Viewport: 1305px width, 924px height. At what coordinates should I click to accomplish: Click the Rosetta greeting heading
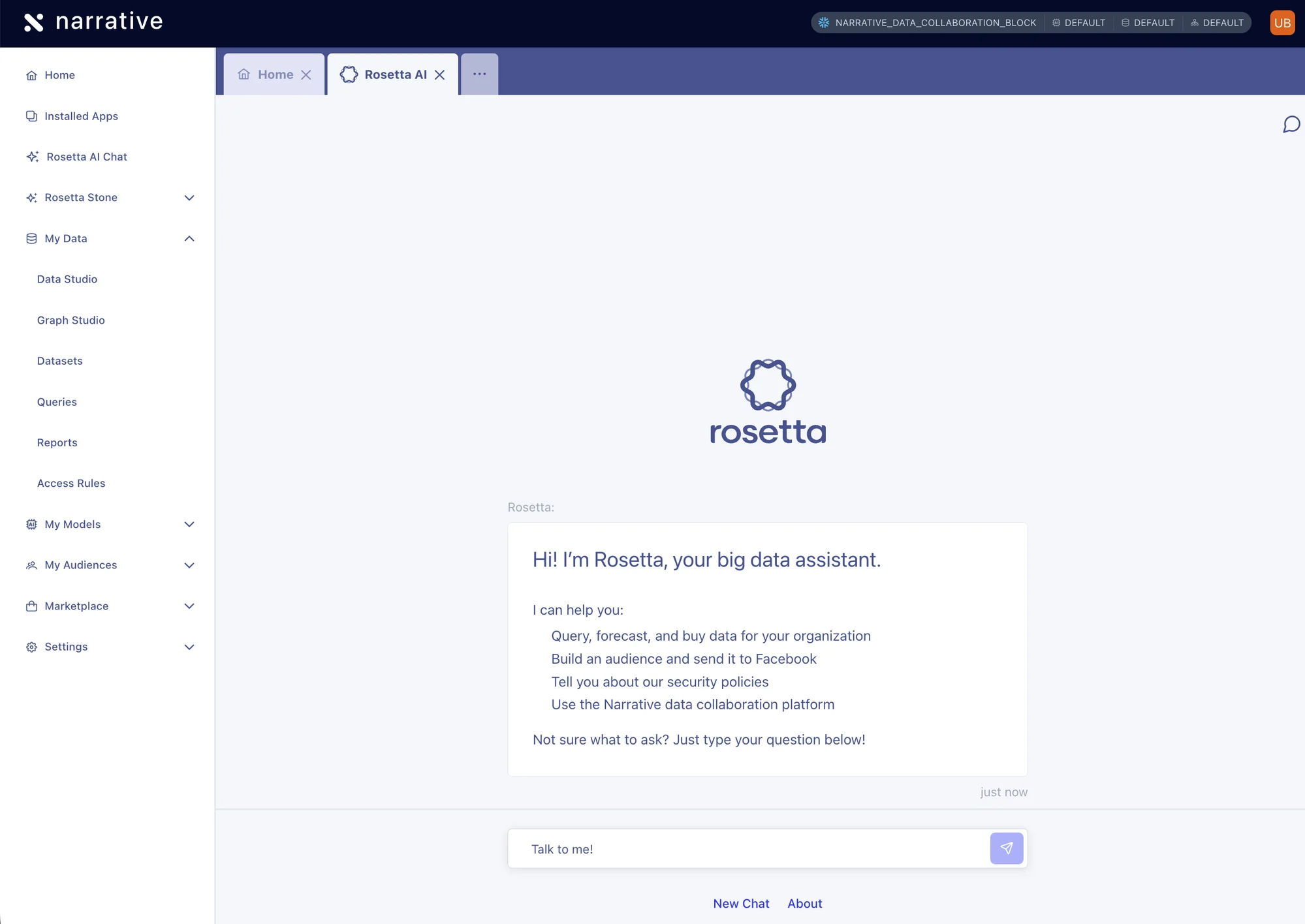706,560
